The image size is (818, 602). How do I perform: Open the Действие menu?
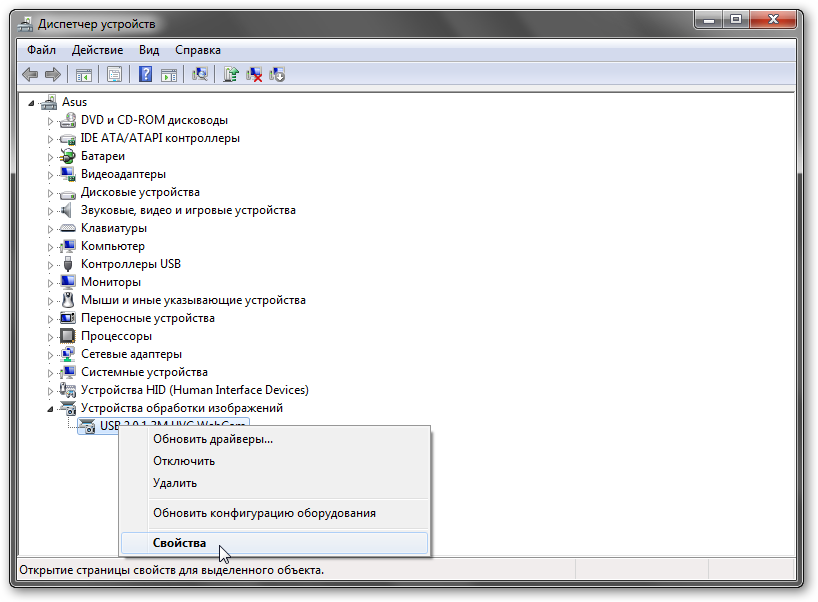98,50
